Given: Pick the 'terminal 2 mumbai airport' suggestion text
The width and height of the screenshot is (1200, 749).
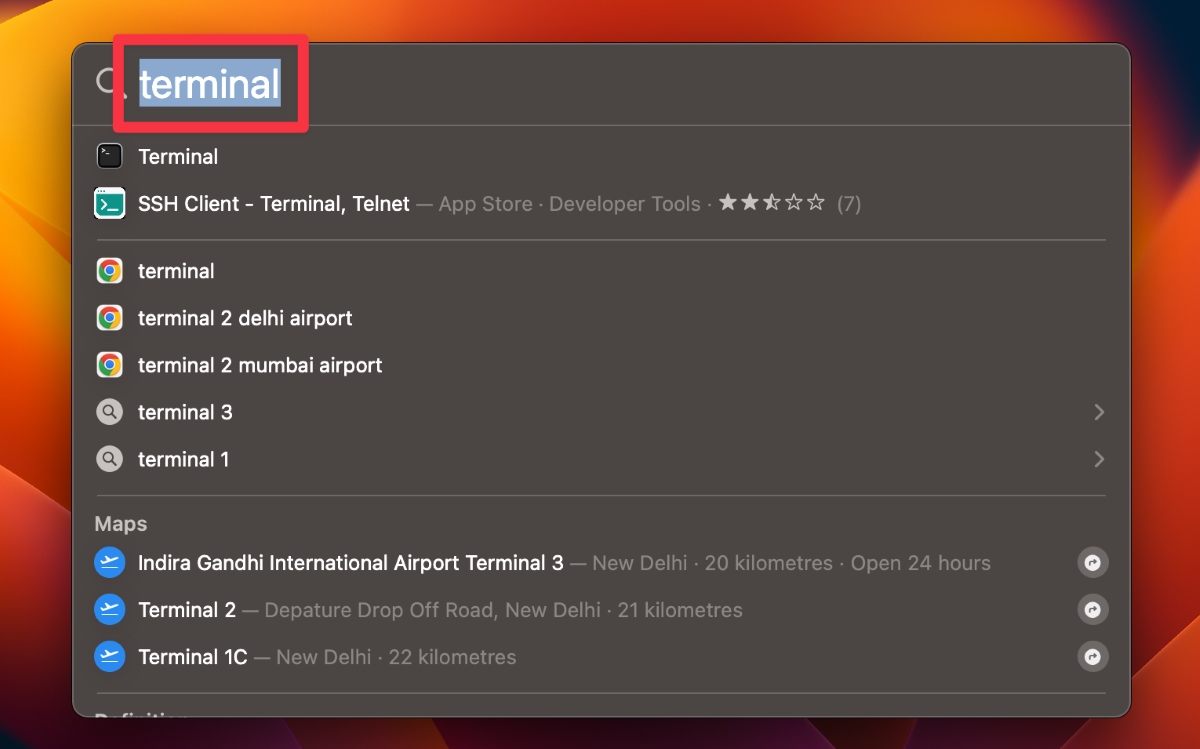Looking at the screenshot, I should point(260,365).
